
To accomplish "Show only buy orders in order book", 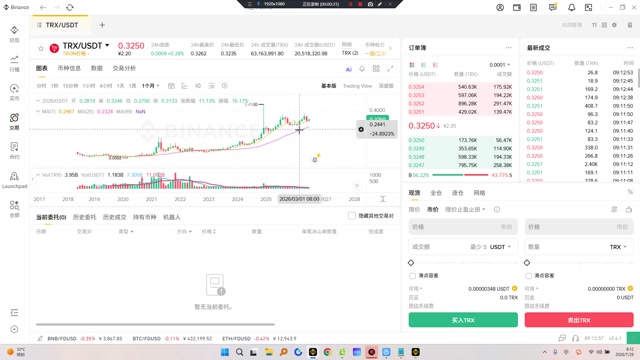I will [x=424, y=65].
